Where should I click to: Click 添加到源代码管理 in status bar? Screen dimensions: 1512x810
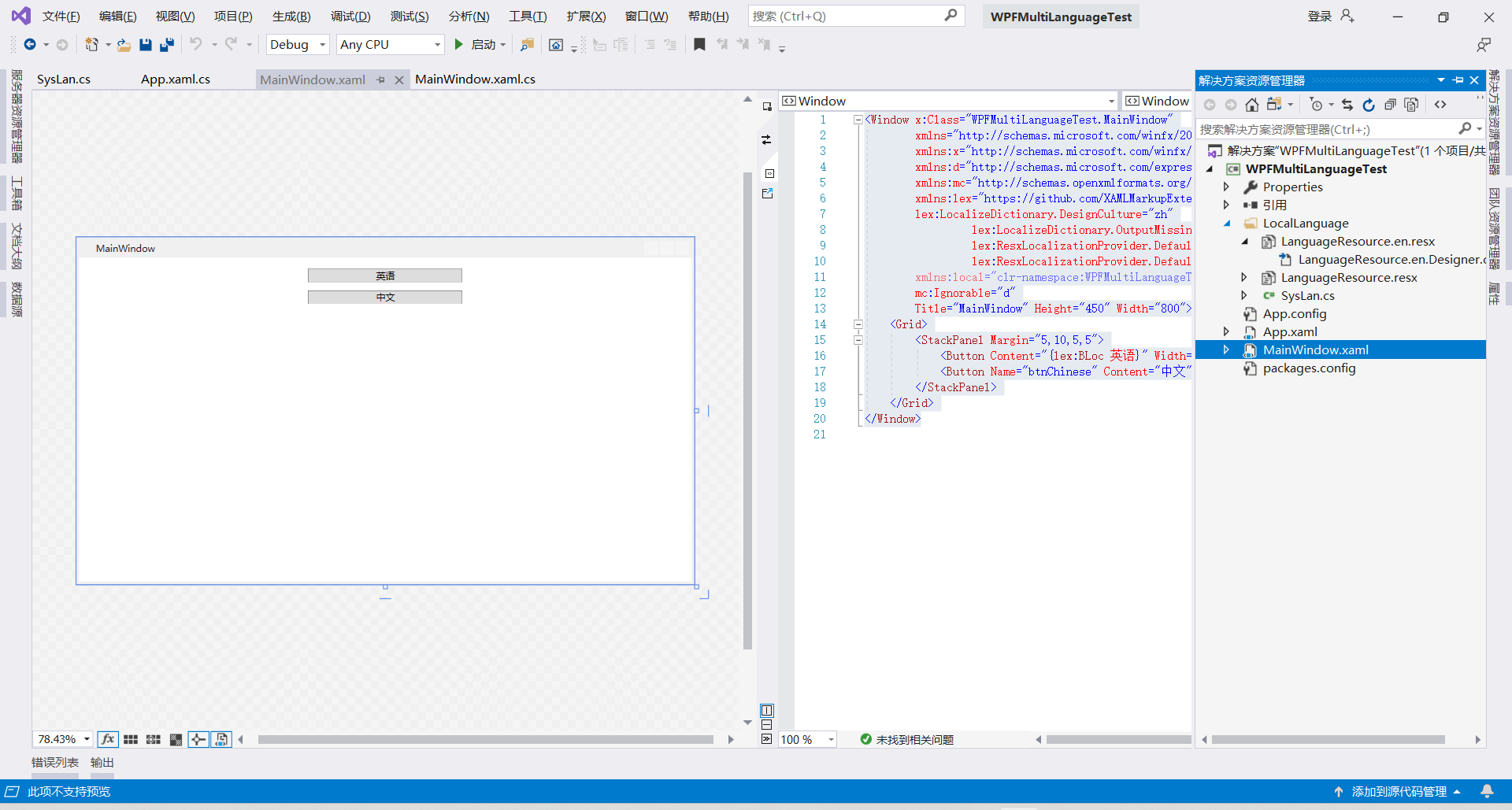1399,791
